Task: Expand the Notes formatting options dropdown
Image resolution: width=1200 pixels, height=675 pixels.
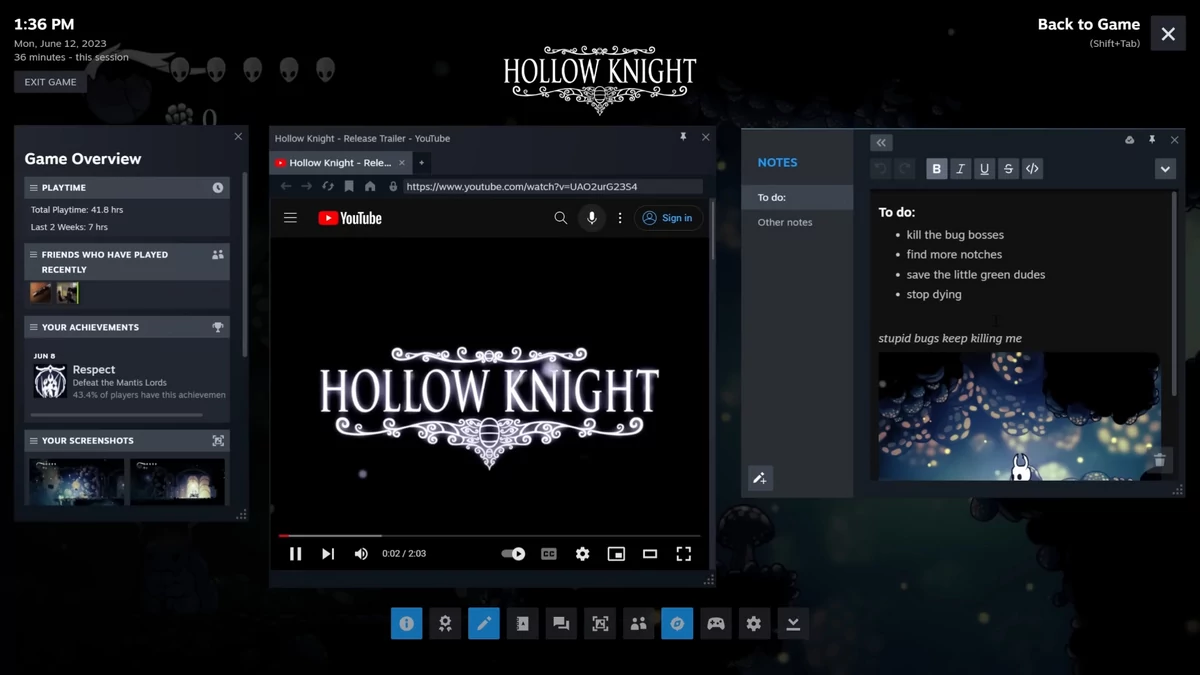Action: [x=1165, y=169]
